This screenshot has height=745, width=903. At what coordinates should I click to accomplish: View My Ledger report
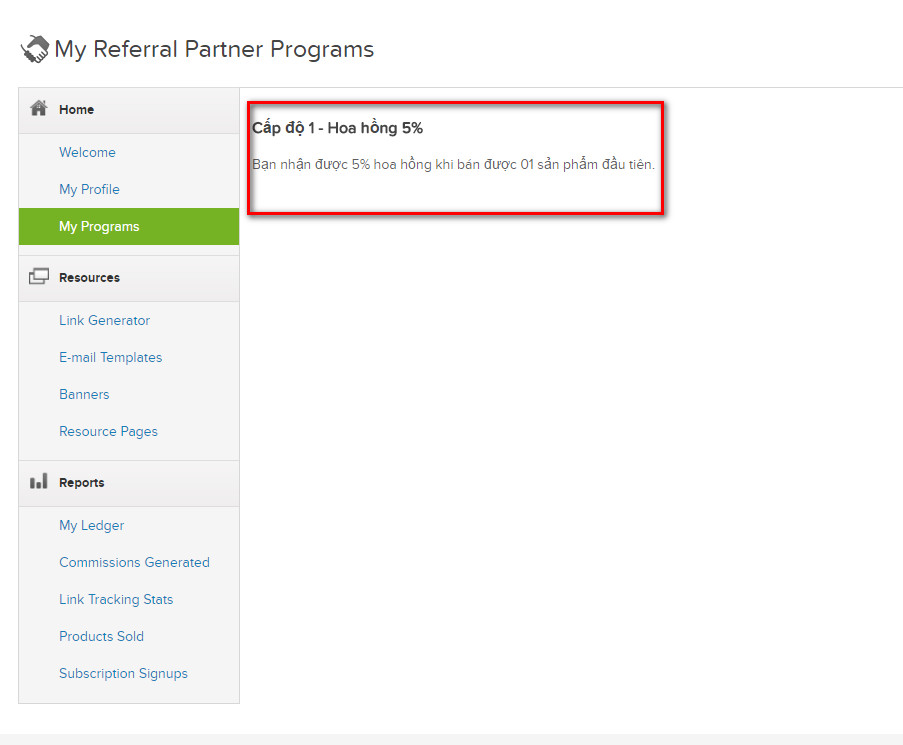pyautogui.click(x=92, y=526)
